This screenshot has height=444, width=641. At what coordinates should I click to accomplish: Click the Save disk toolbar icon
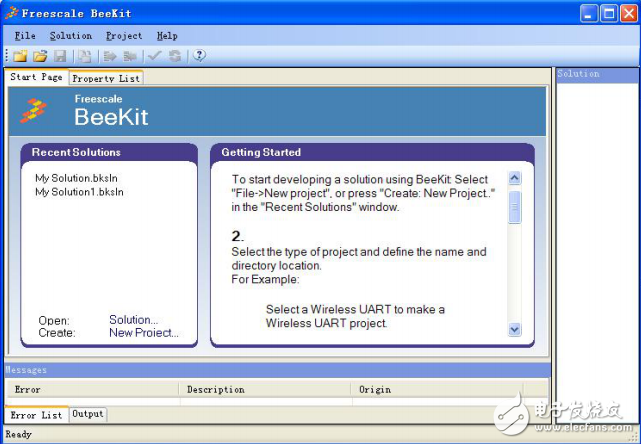click(60, 56)
